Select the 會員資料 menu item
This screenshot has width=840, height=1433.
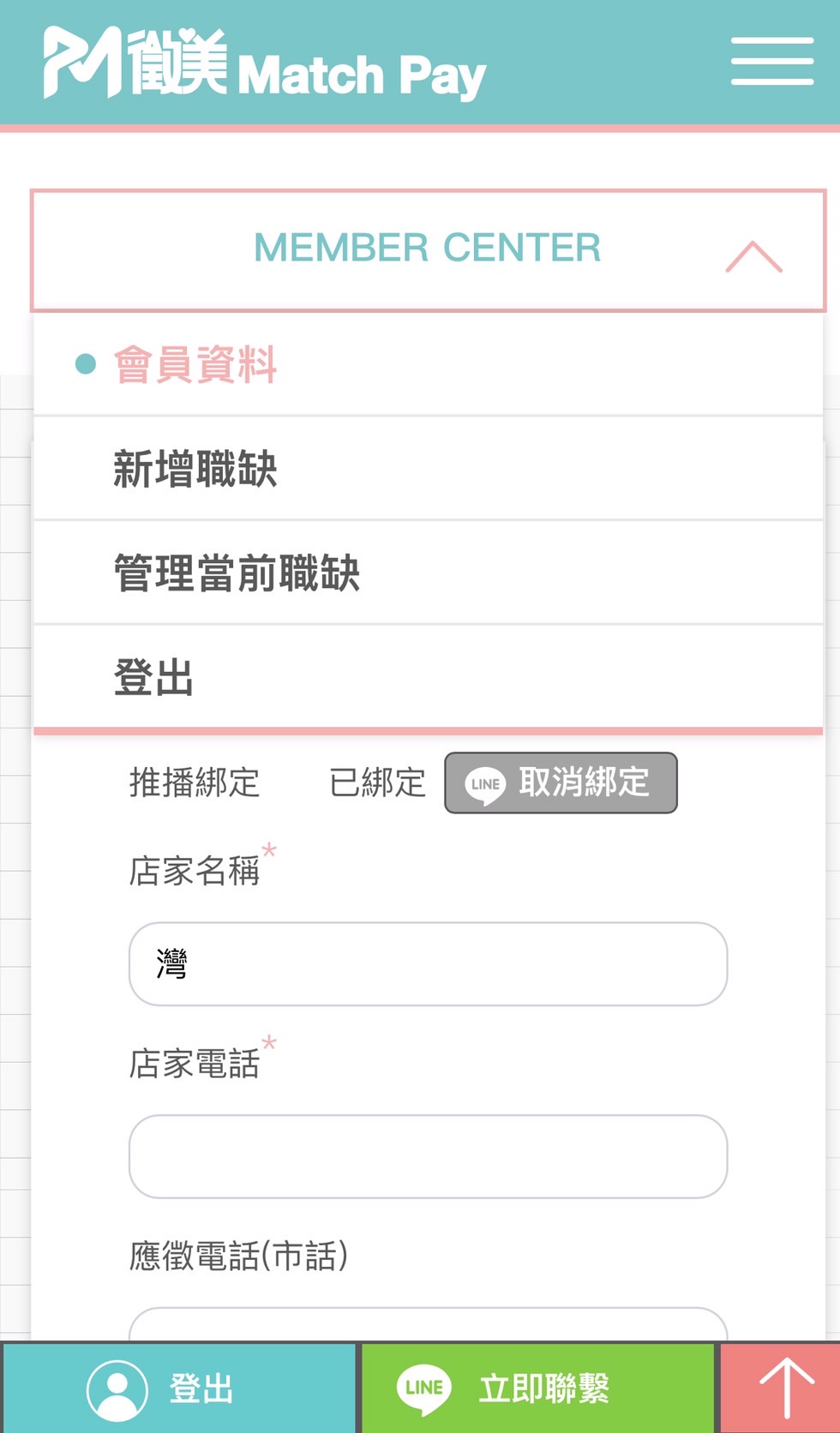(x=195, y=365)
